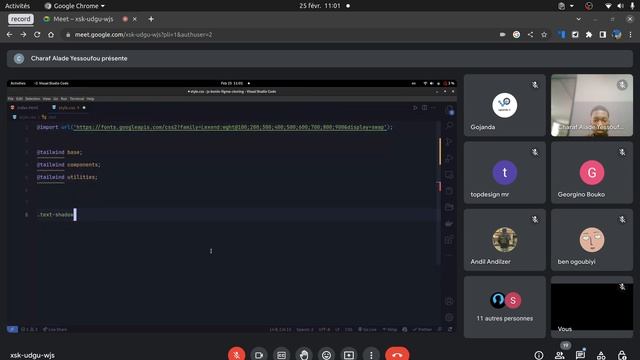Open the blue extension icon in Chrome toolbar
640x360 pixels.
(x=562, y=35)
